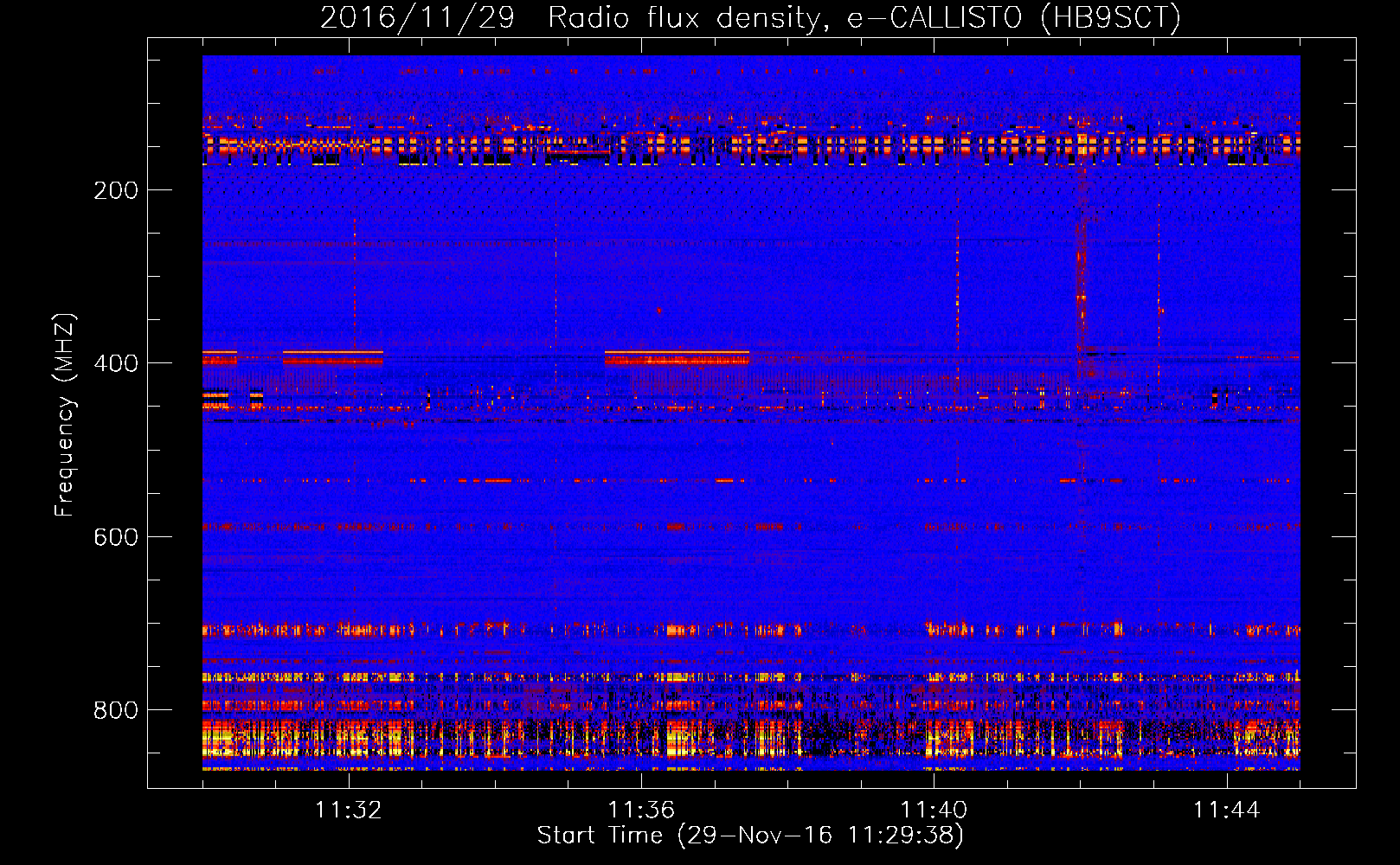Screen dimensions: 1400x865
Task: Click the Frequency (MHZ) axis title
Action: pos(65,414)
